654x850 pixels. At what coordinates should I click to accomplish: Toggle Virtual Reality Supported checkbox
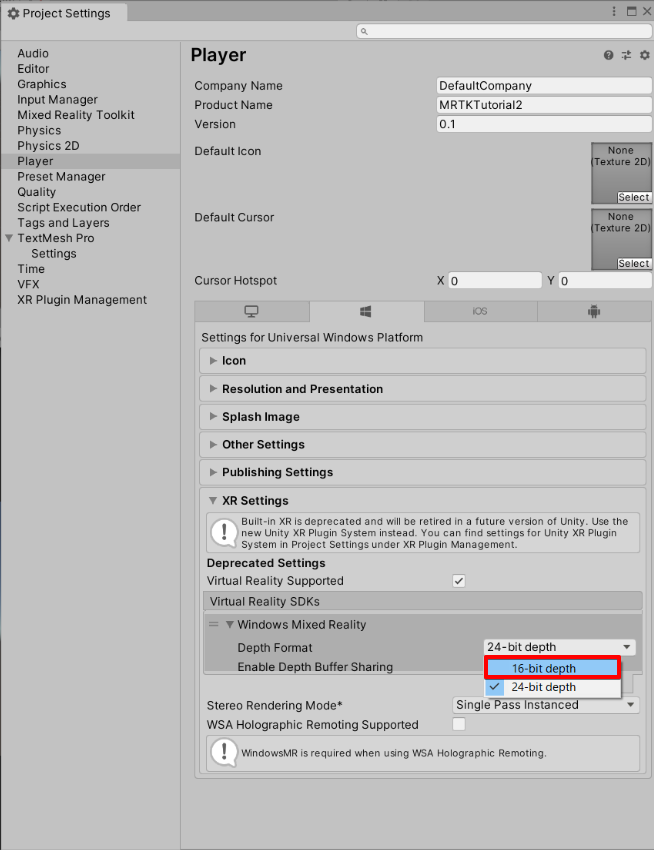click(459, 581)
